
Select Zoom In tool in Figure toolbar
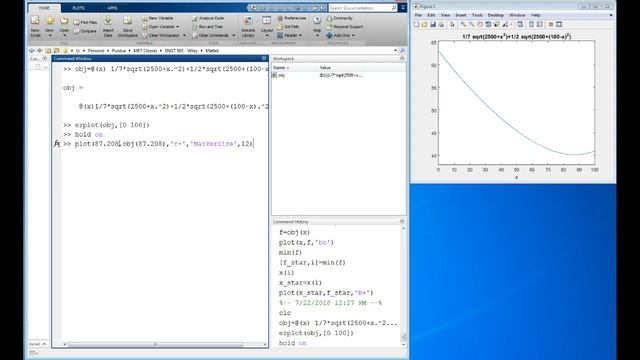coord(463,24)
